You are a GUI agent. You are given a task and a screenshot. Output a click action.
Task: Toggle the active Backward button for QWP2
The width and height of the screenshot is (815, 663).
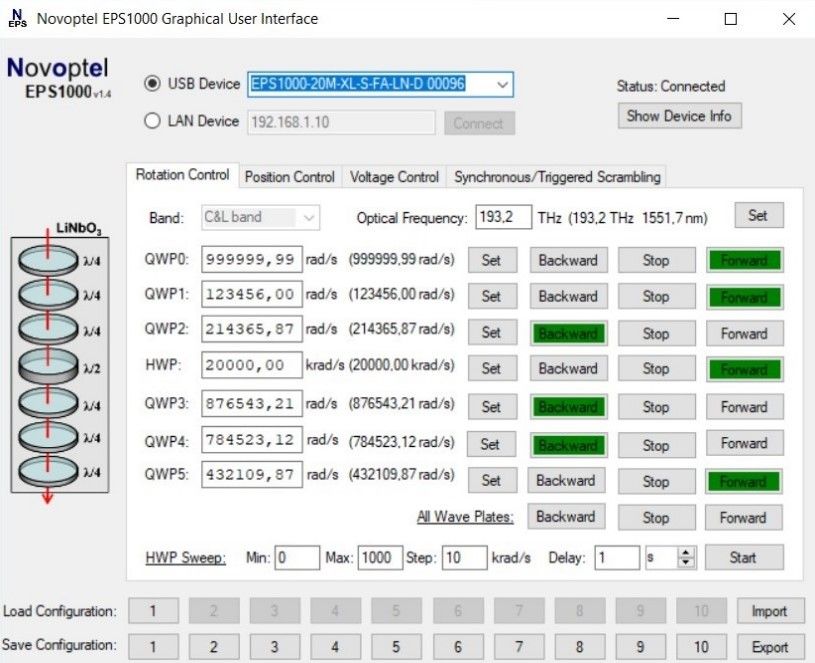[x=568, y=333]
